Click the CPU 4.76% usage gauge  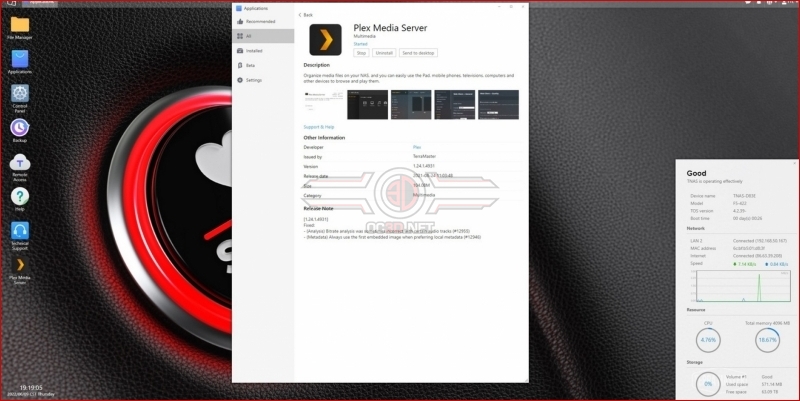click(x=708, y=340)
